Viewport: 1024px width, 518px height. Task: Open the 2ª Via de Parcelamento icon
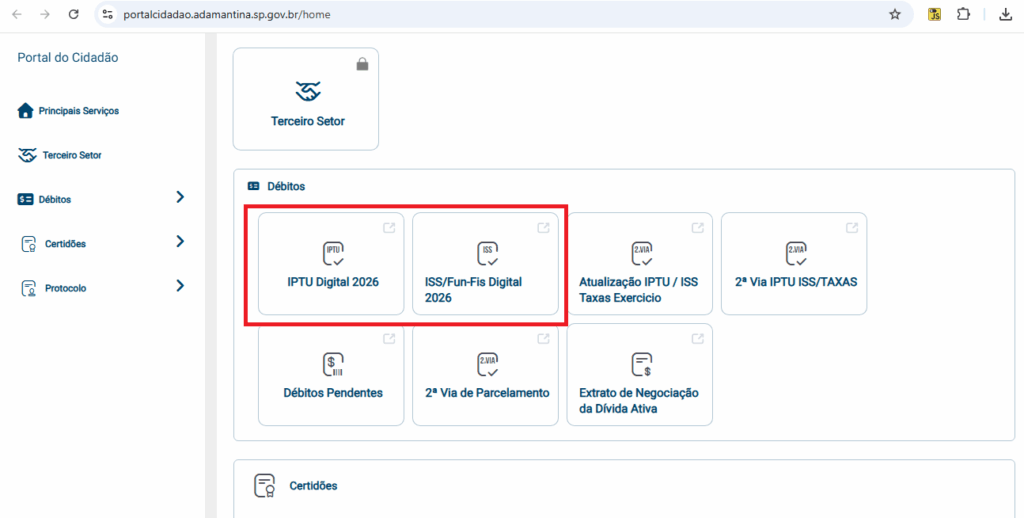coord(486,364)
